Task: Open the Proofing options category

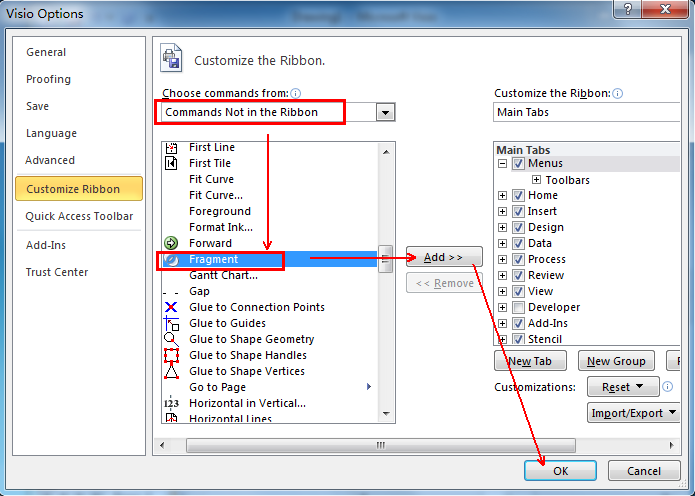Action: [x=48, y=79]
